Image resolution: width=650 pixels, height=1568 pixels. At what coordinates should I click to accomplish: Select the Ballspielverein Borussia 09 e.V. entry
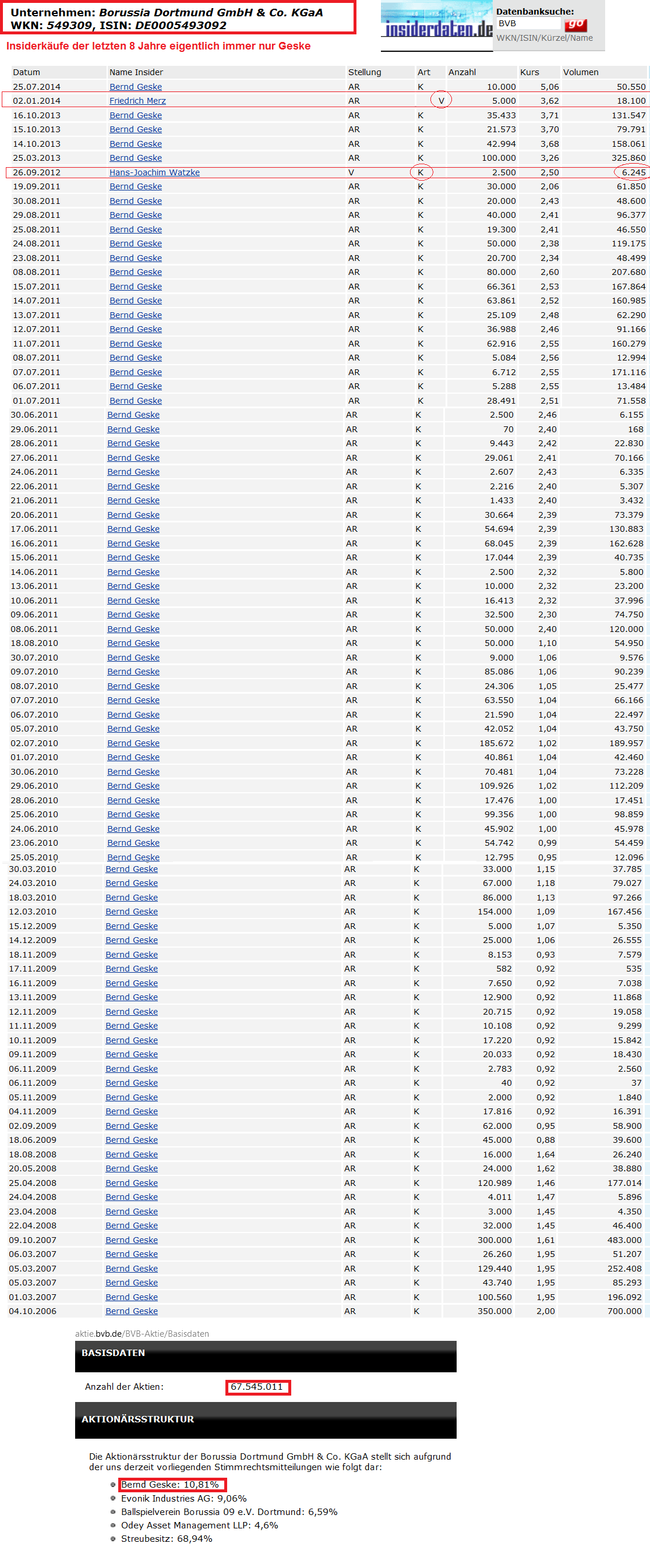coord(229,1512)
